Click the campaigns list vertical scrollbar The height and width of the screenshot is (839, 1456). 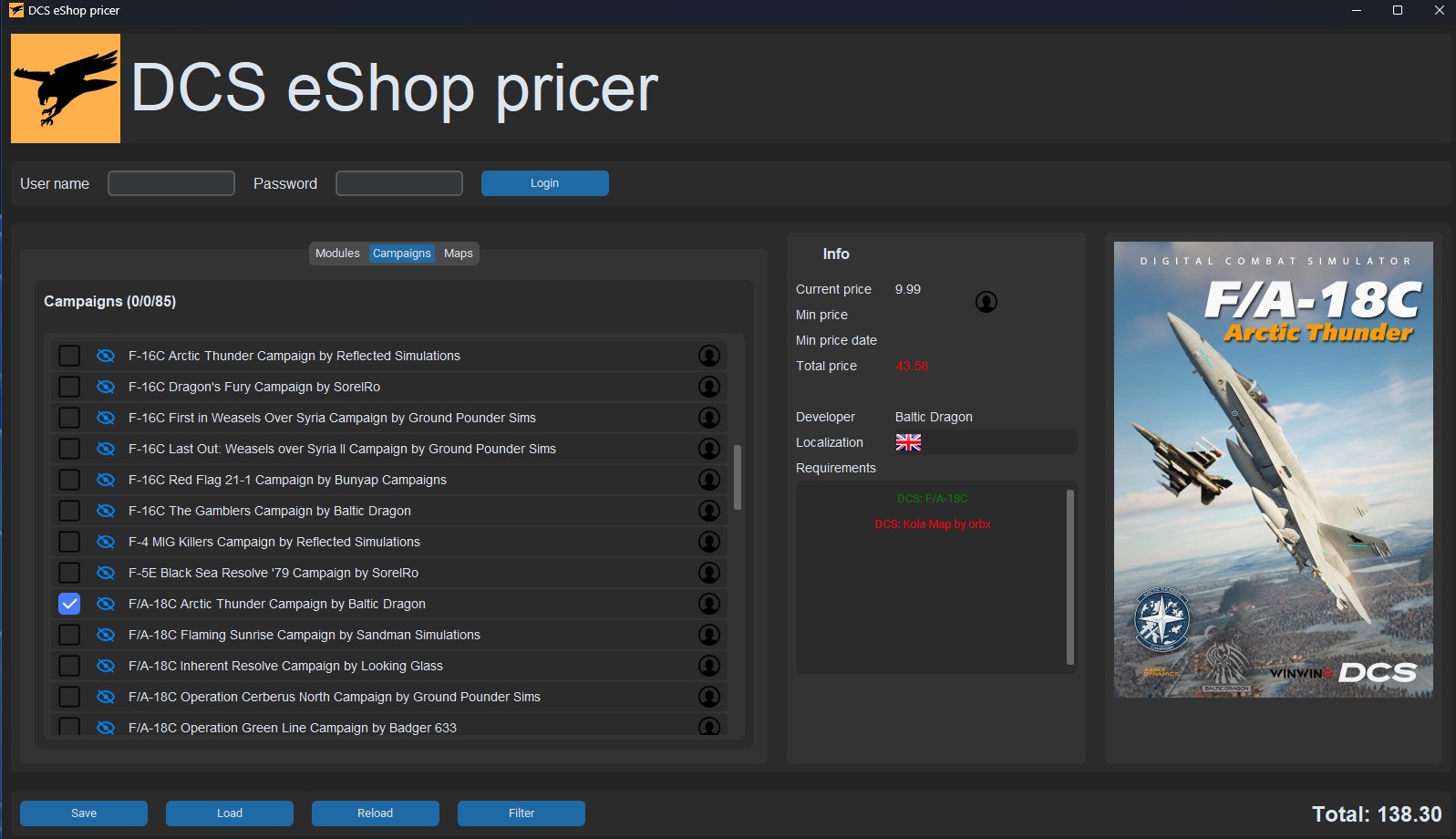[737, 477]
